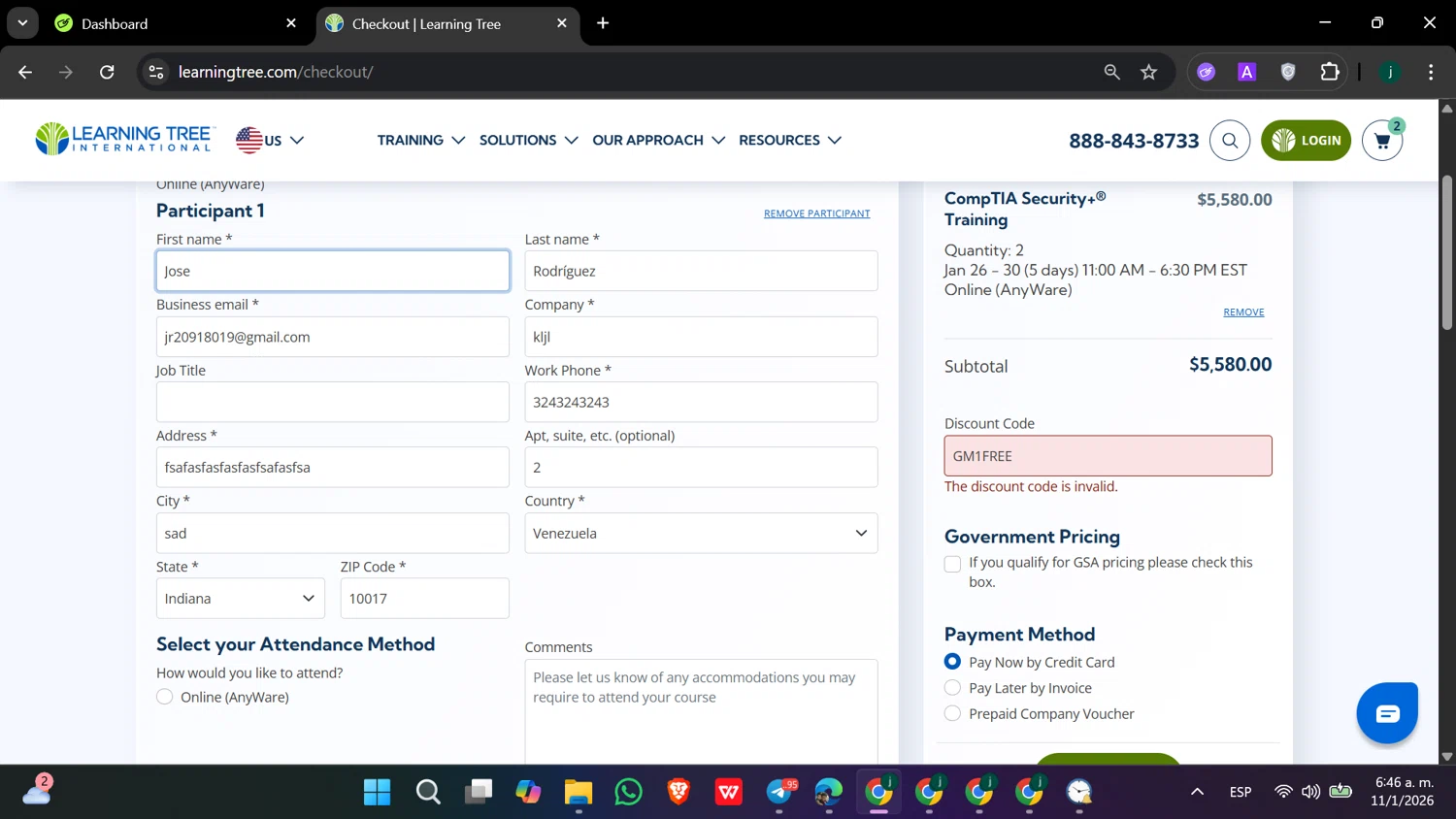Show hidden system tray icons

pos(1197,792)
